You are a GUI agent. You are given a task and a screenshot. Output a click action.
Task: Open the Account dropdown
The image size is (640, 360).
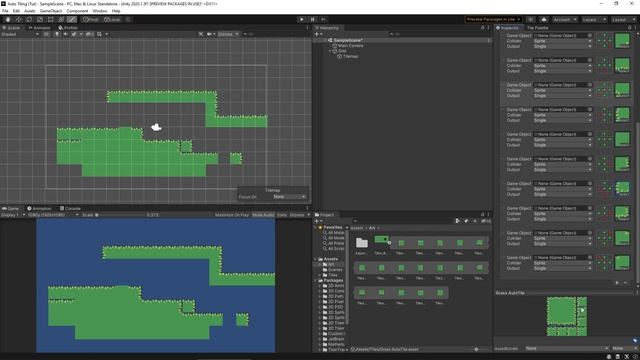(565, 19)
